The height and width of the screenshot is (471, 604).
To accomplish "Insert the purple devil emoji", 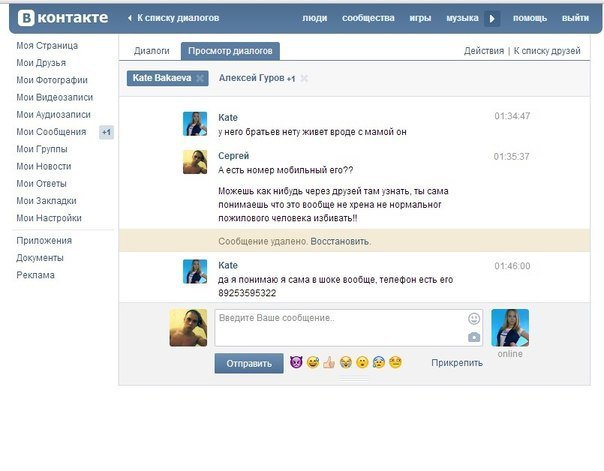I will coord(296,362).
